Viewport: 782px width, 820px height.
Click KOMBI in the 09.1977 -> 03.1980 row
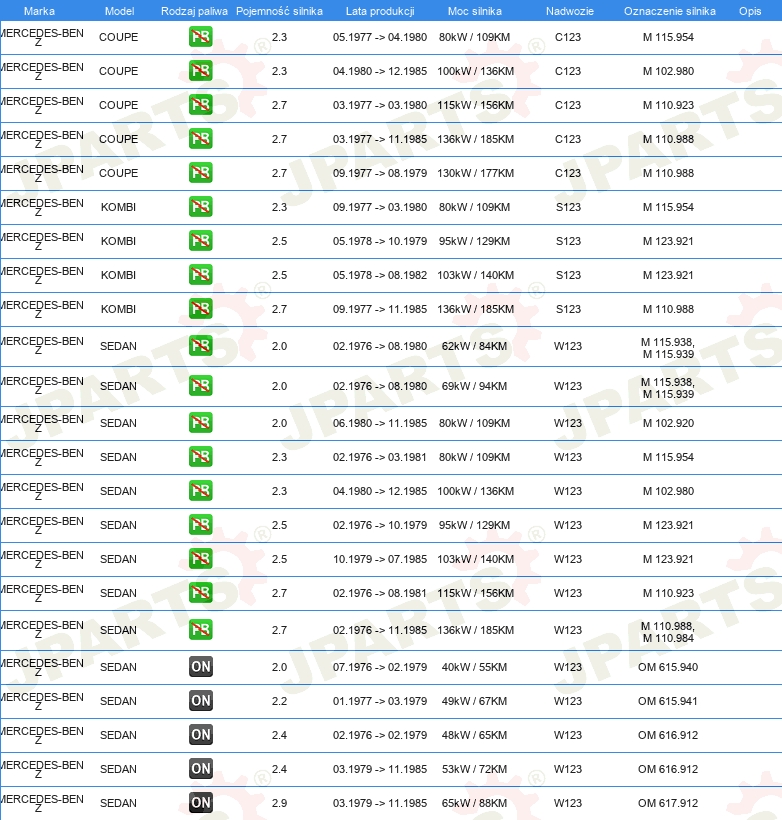[x=118, y=207]
